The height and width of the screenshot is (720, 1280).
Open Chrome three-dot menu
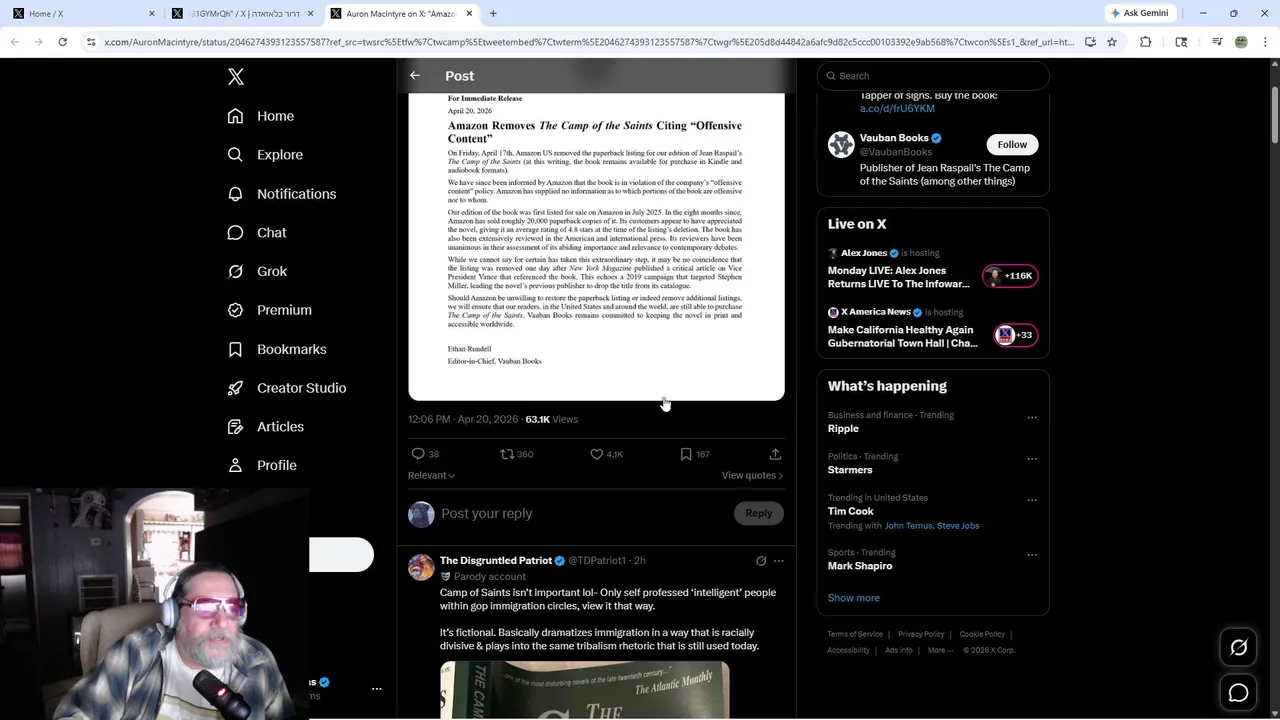(1264, 42)
